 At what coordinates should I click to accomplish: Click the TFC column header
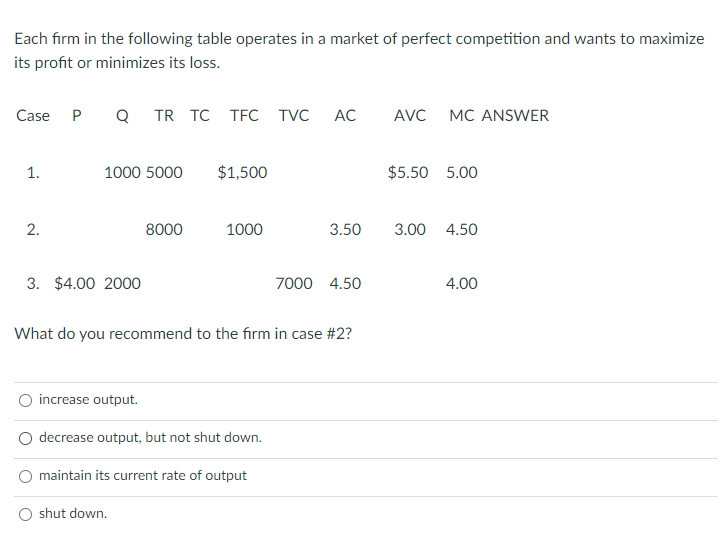tap(244, 115)
